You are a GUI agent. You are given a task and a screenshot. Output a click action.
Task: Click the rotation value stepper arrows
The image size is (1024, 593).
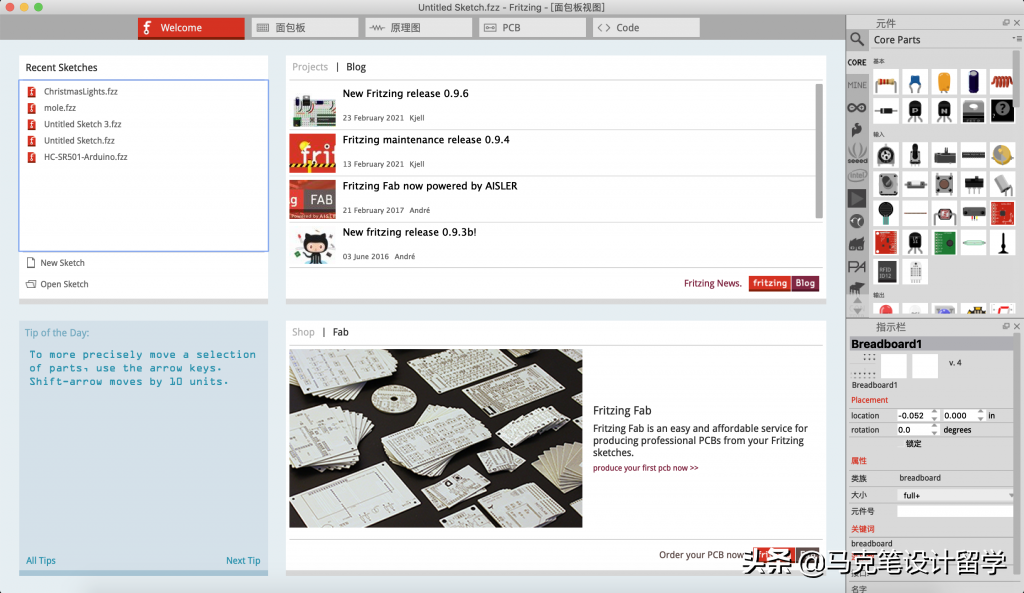(935, 430)
